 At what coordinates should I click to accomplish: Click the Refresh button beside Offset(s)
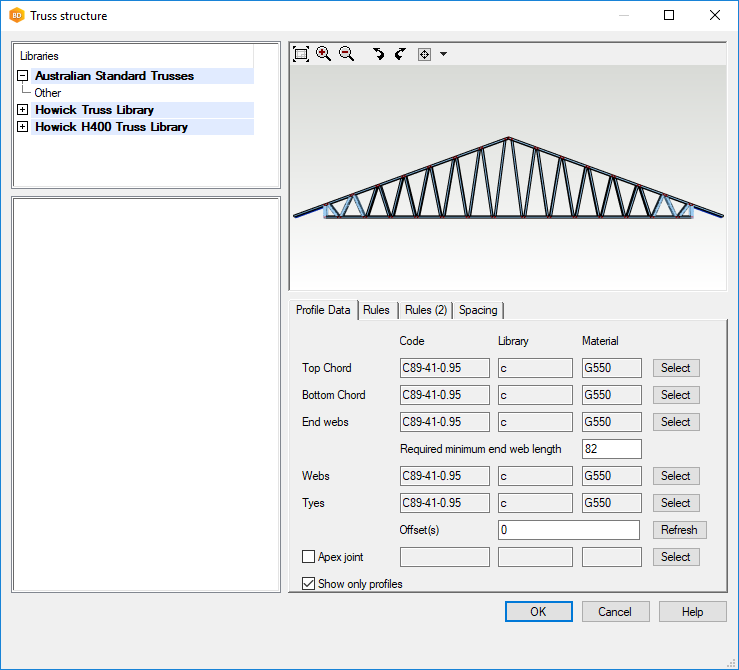pyautogui.click(x=680, y=530)
